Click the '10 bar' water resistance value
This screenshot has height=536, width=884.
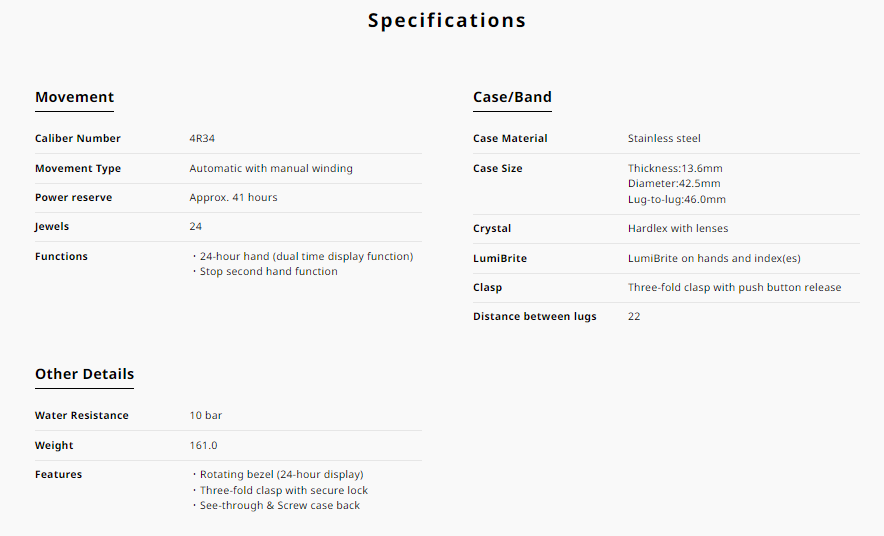tap(205, 416)
